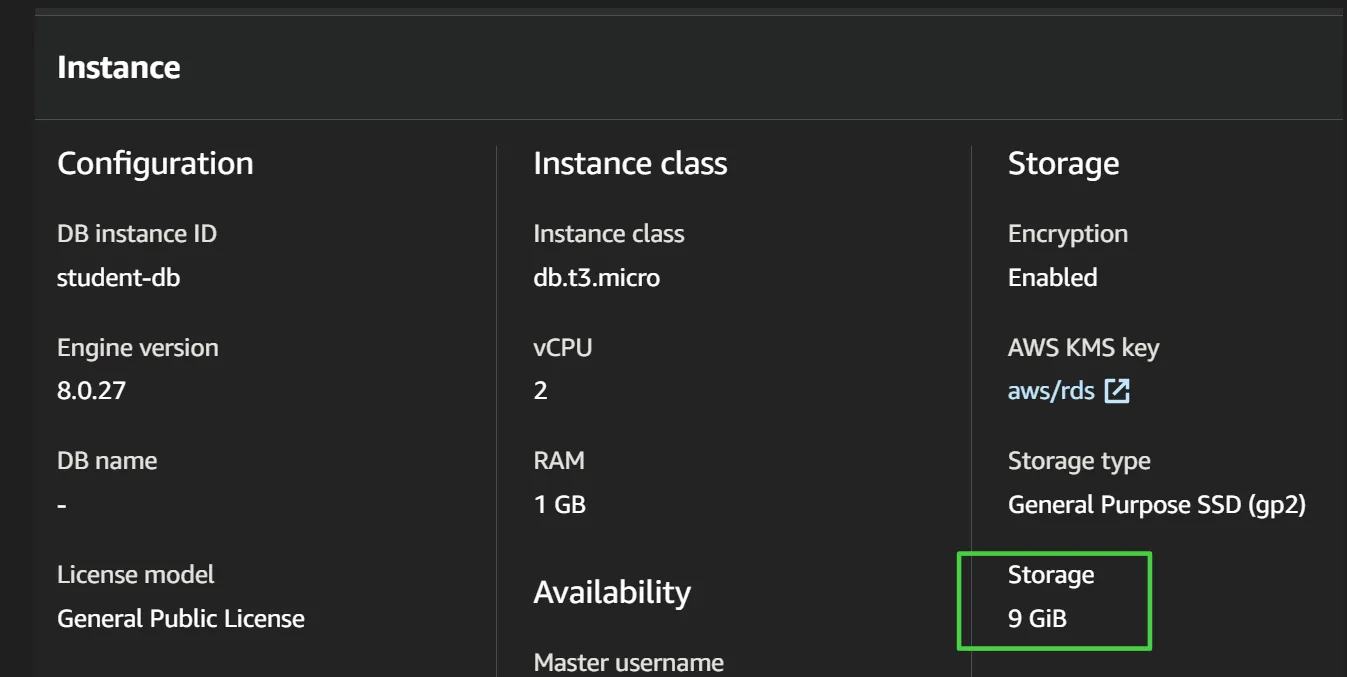The width and height of the screenshot is (1347, 677).
Task: Click the General Public License value
Action: tap(180, 619)
